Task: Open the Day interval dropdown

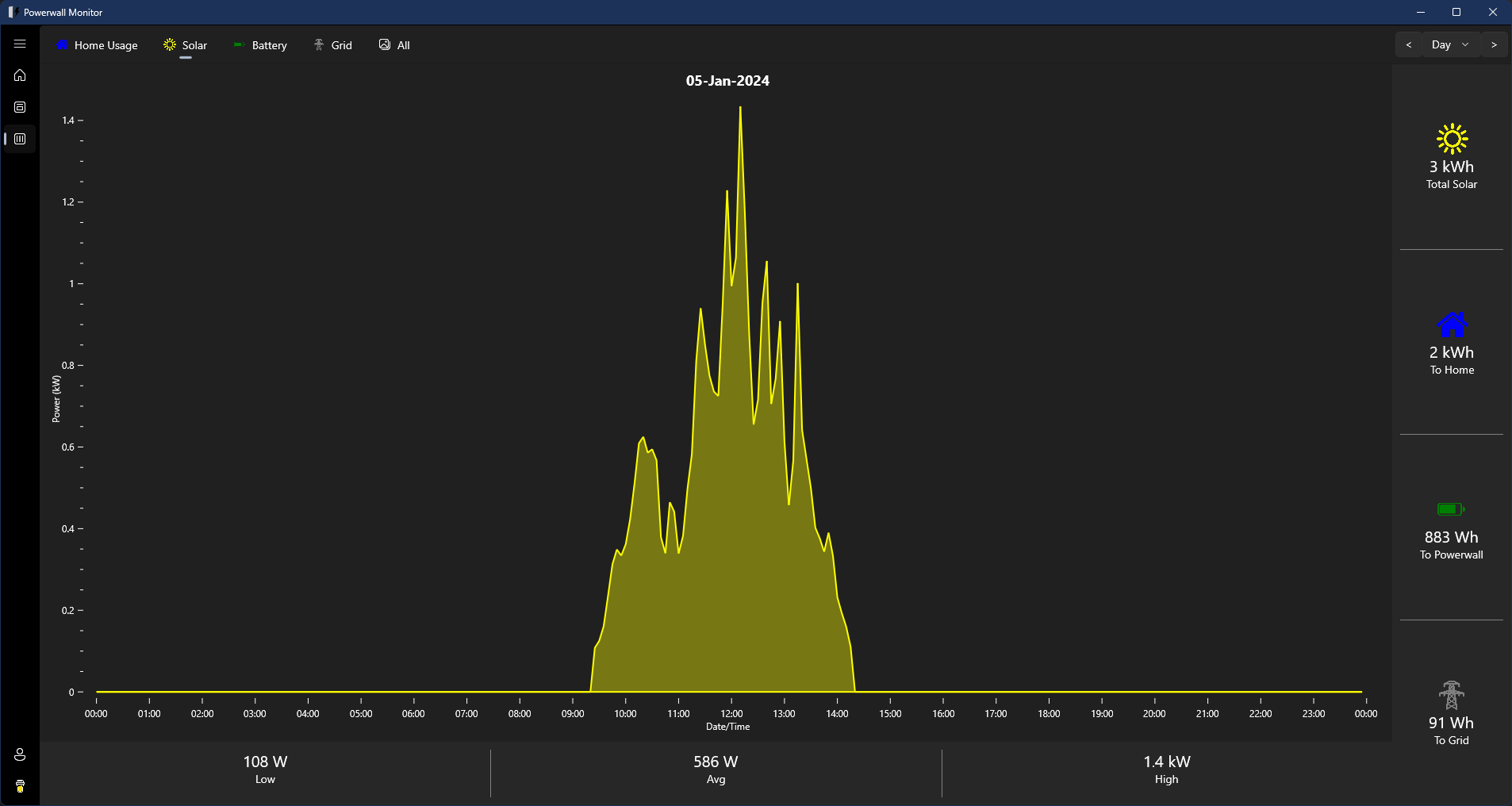Action: coord(1449,44)
